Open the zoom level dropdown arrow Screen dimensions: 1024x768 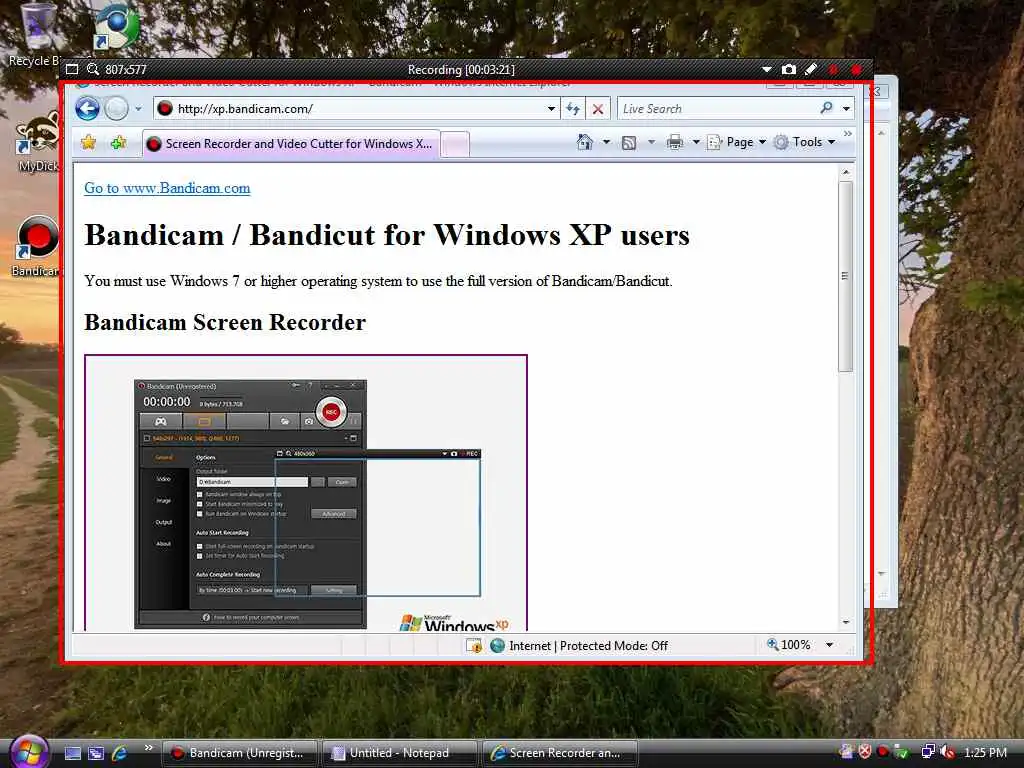coord(829,645)
